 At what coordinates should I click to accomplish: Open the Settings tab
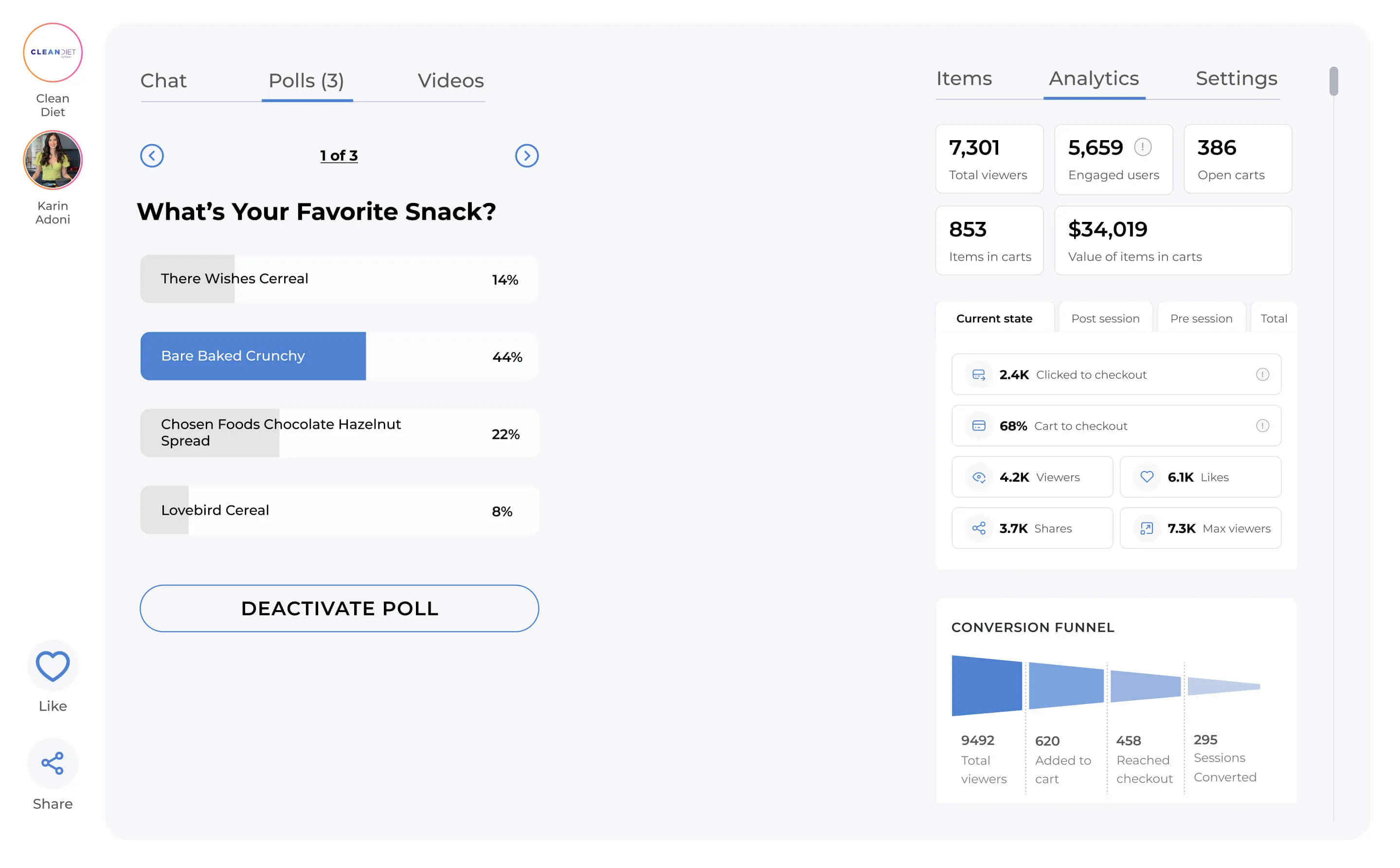(1236, 79)
